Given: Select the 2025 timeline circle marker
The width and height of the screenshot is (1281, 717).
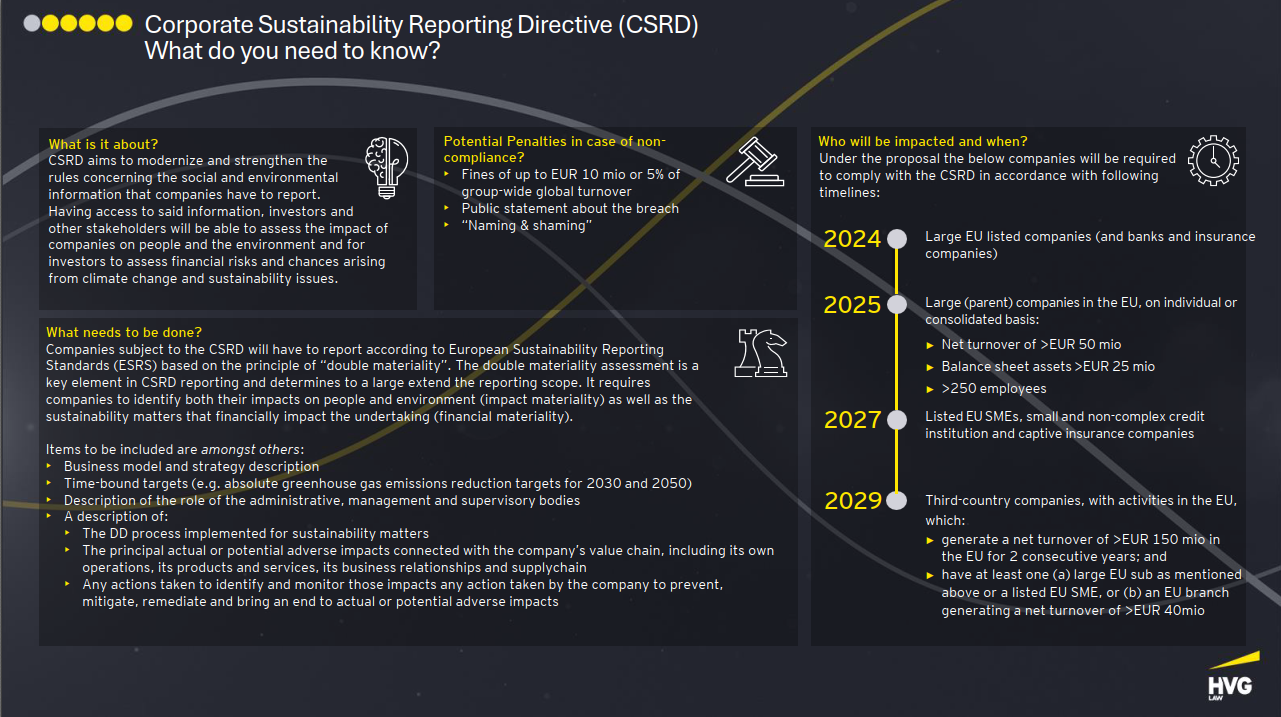Looking at the screenshot, I should (x=897, y=304).
